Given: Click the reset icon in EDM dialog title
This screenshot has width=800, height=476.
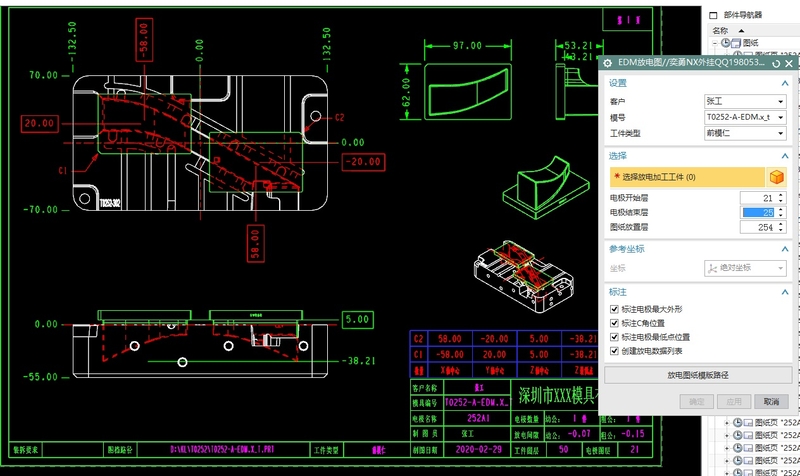Looking at the screenshot, I should [x=776, y=63].
